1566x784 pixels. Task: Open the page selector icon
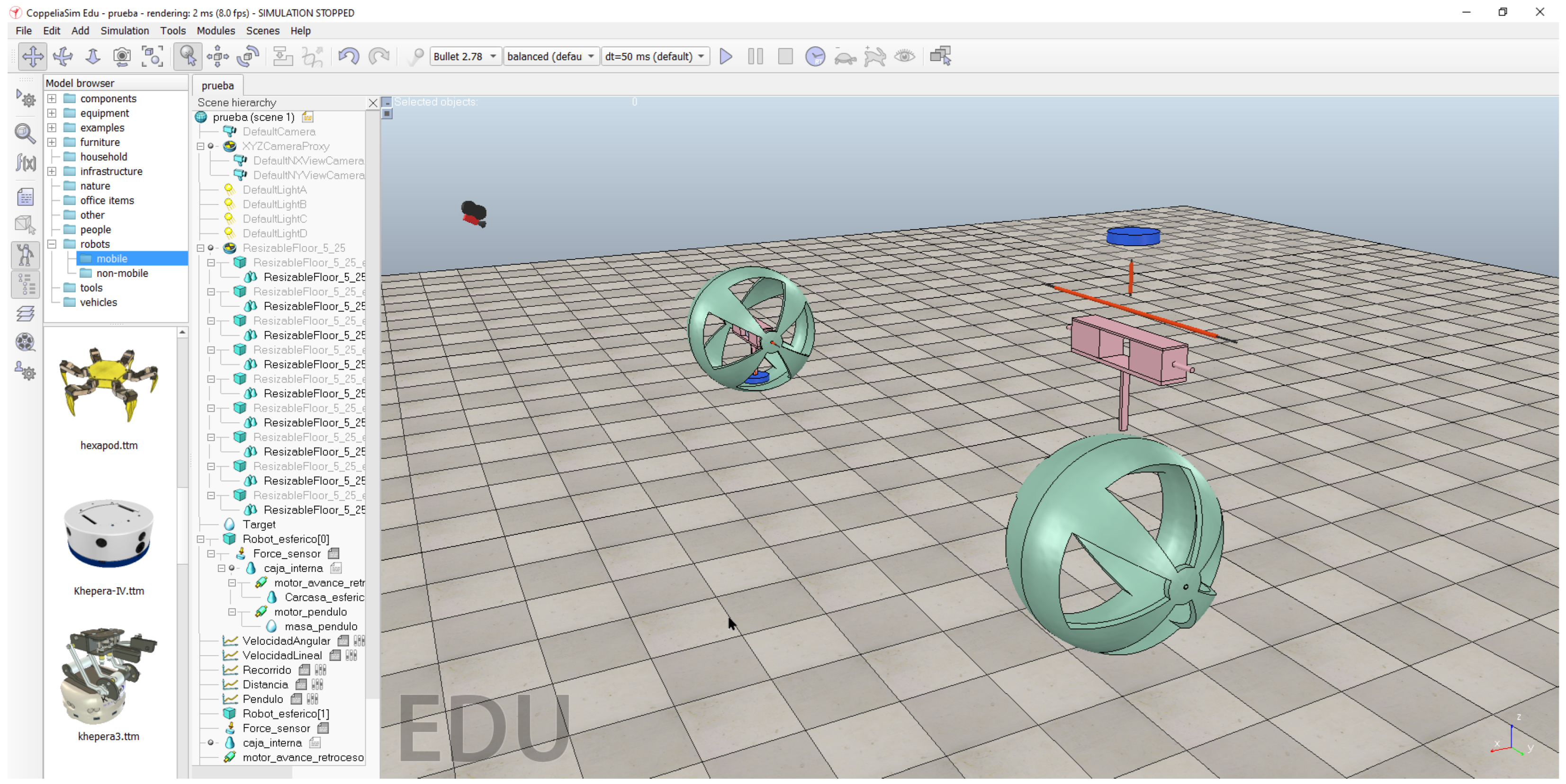click(940, 56)
